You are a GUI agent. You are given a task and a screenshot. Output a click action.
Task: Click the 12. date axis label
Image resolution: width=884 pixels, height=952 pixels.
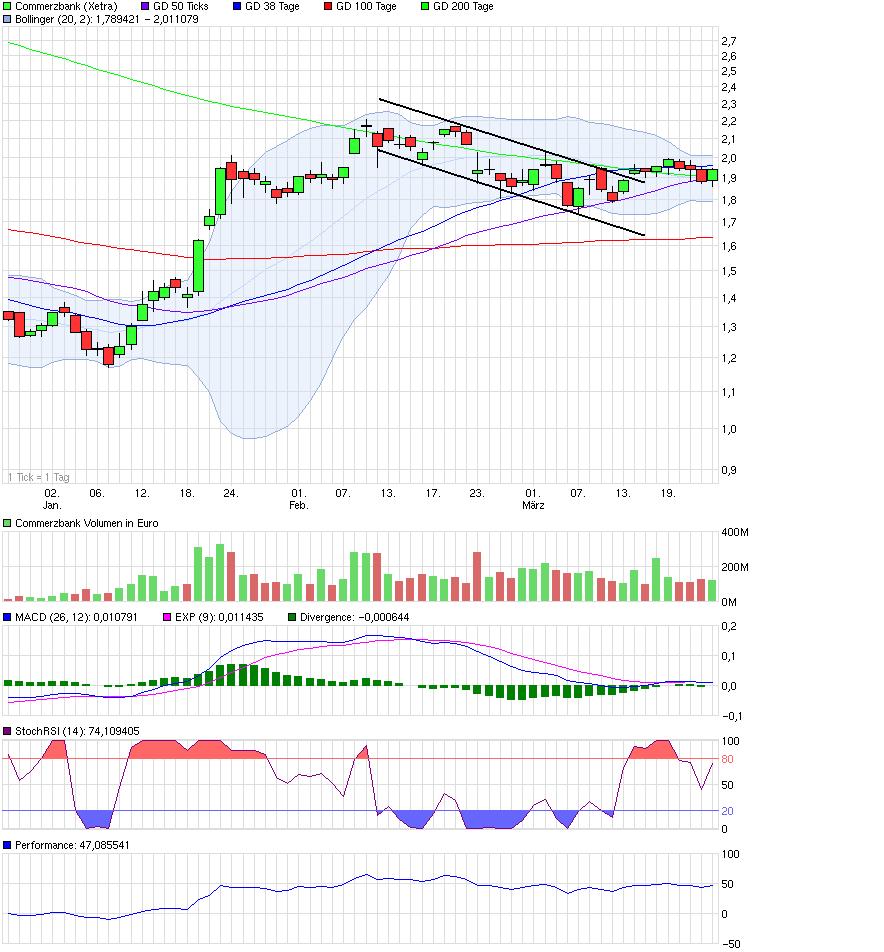[x=141, y=494]
